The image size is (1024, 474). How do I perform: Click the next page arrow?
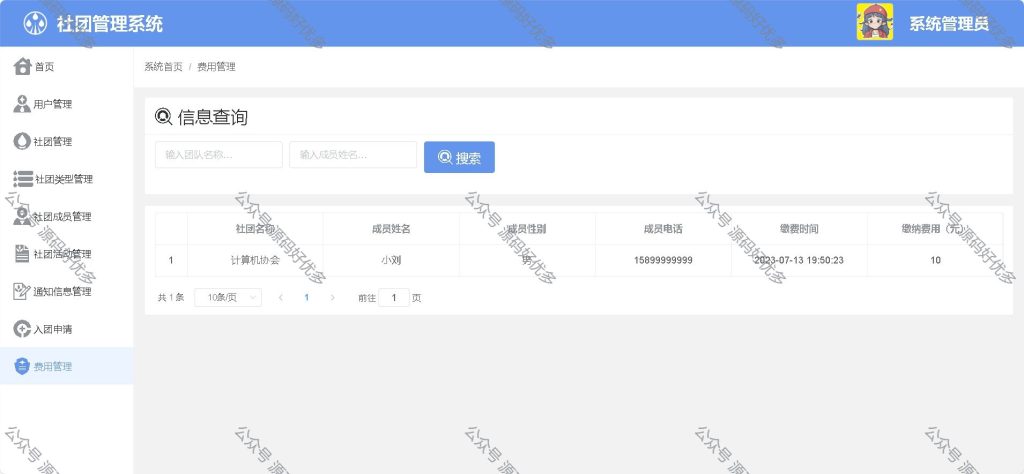pos(332,298)
